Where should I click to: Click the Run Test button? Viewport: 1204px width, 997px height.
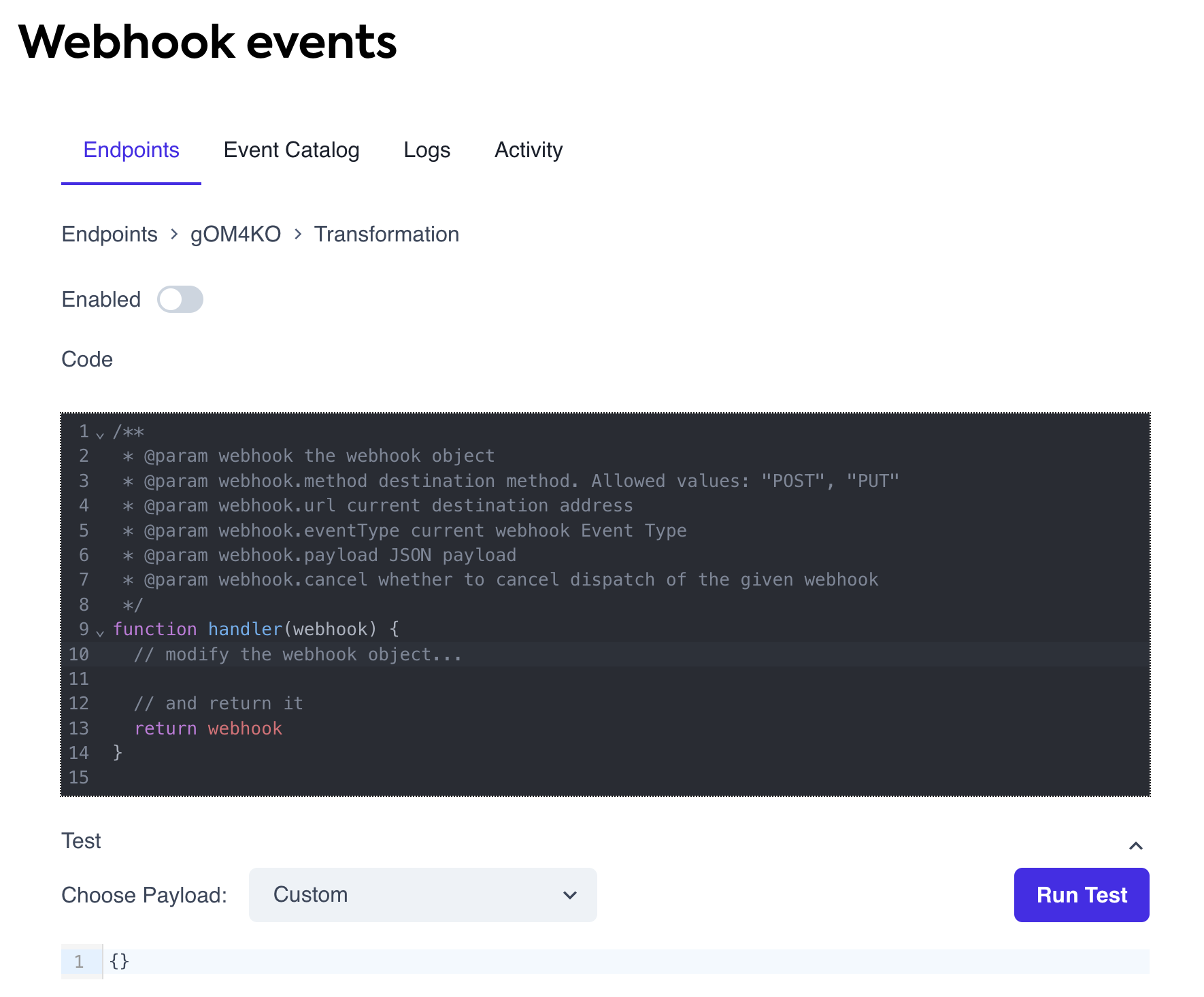tap(1081, 895)
